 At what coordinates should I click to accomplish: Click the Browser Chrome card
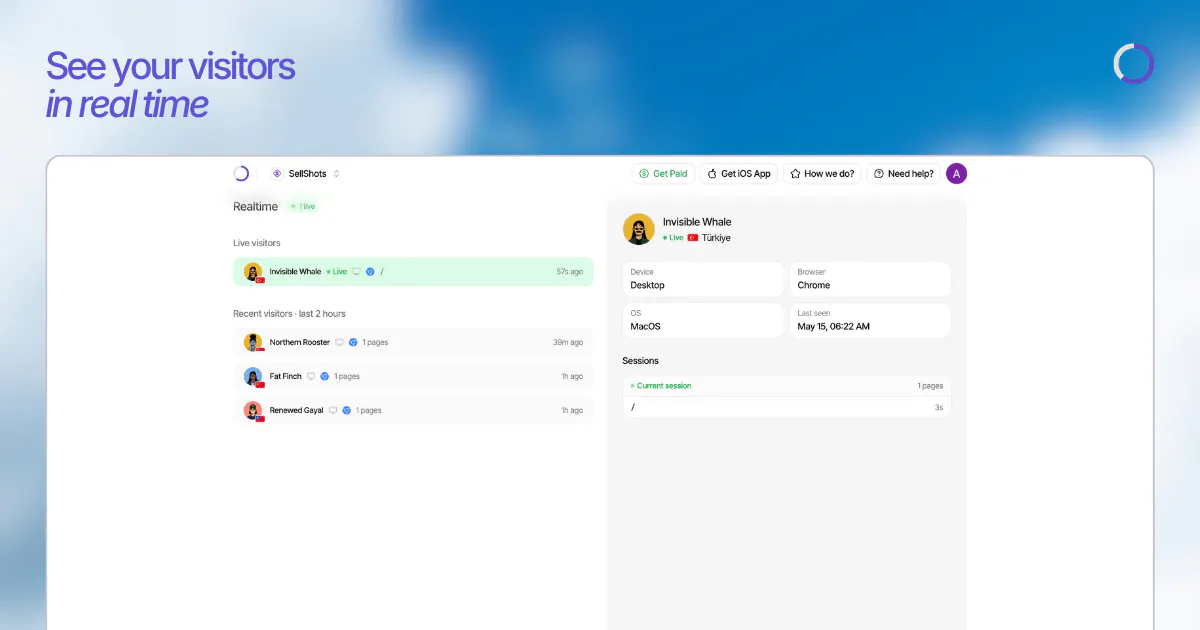coord(870,279)
